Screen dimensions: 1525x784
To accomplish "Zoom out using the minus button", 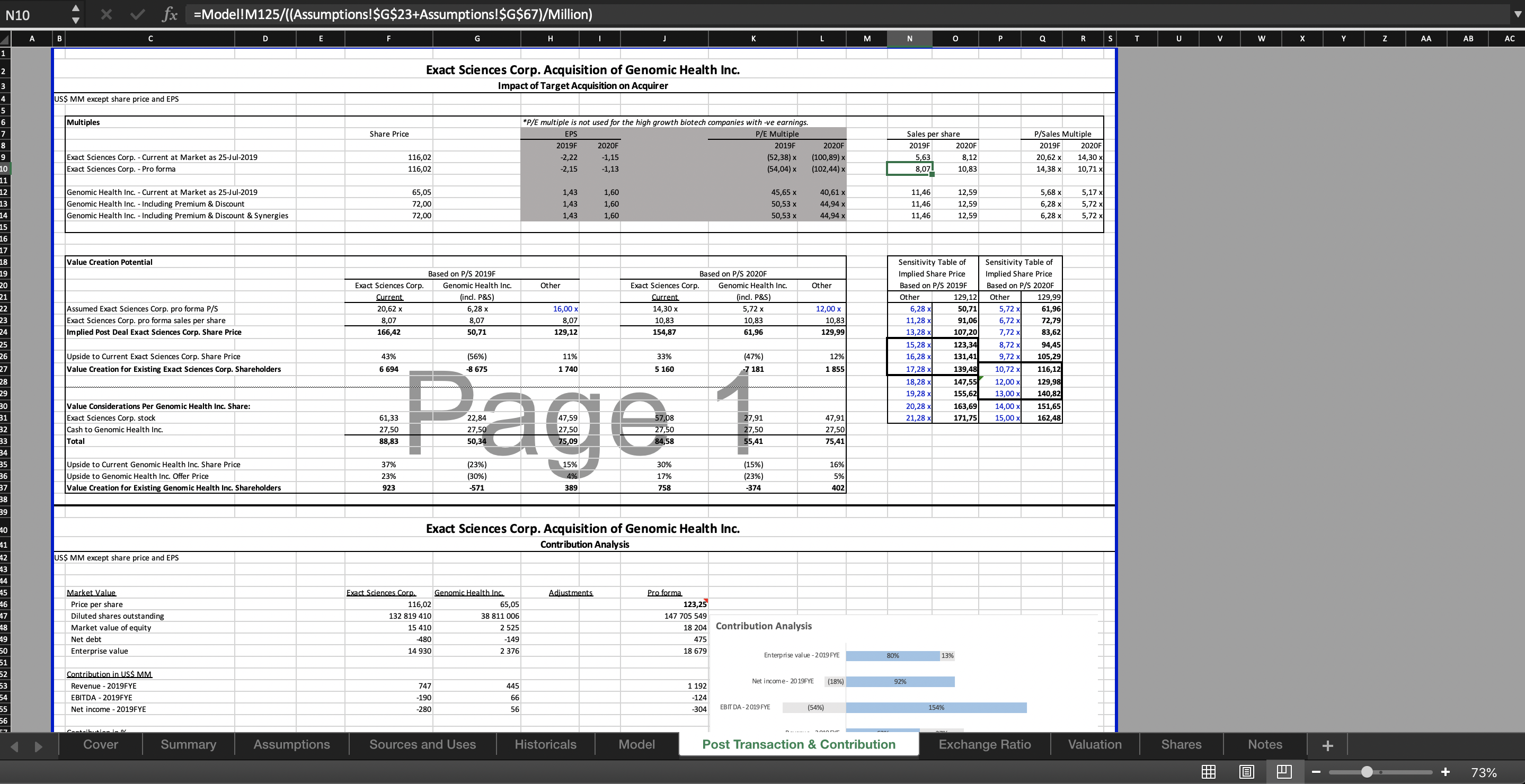I will pos(1316,772).
